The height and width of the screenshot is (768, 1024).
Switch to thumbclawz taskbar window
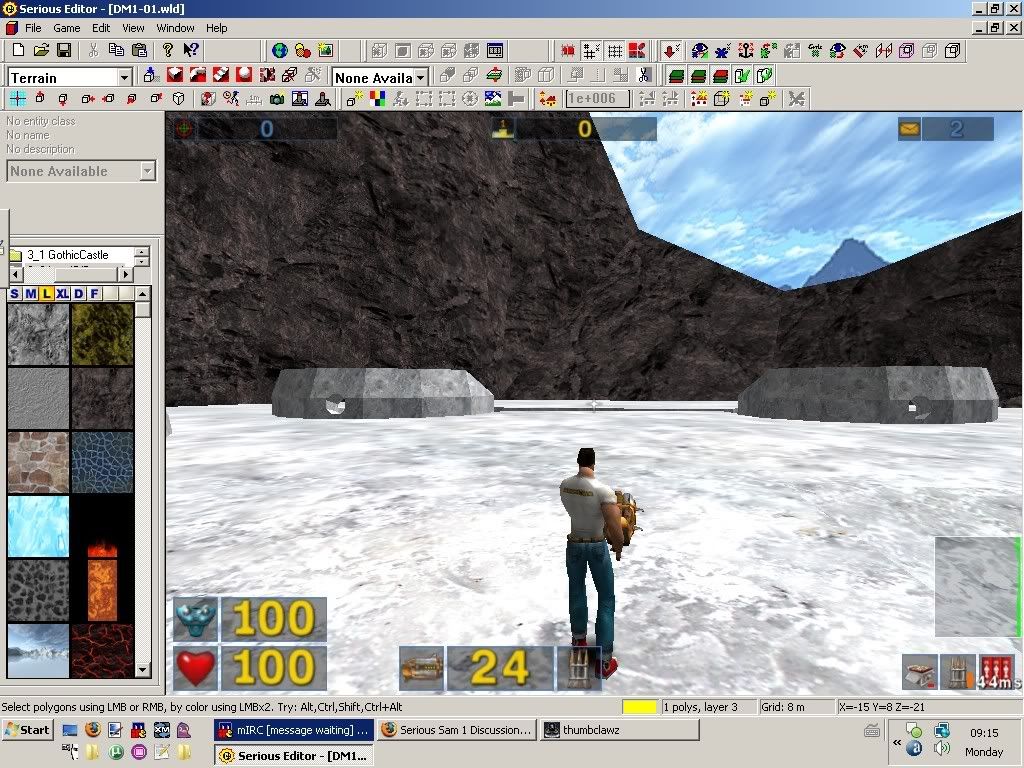(x=620, y=729)
